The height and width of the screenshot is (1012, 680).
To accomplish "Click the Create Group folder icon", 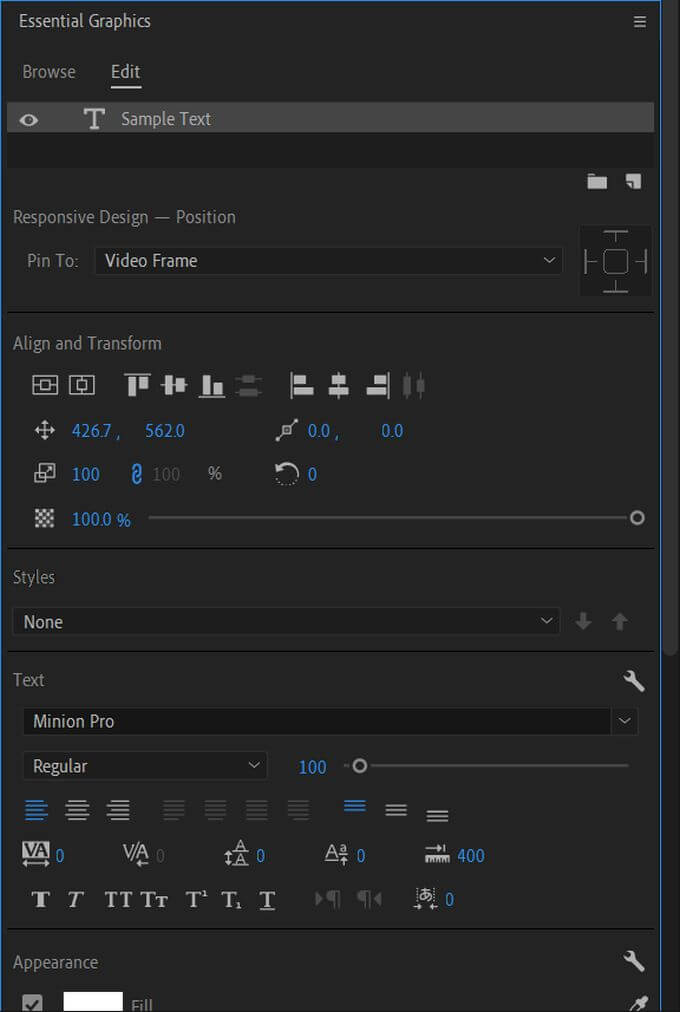I will (x=597, y=181).
